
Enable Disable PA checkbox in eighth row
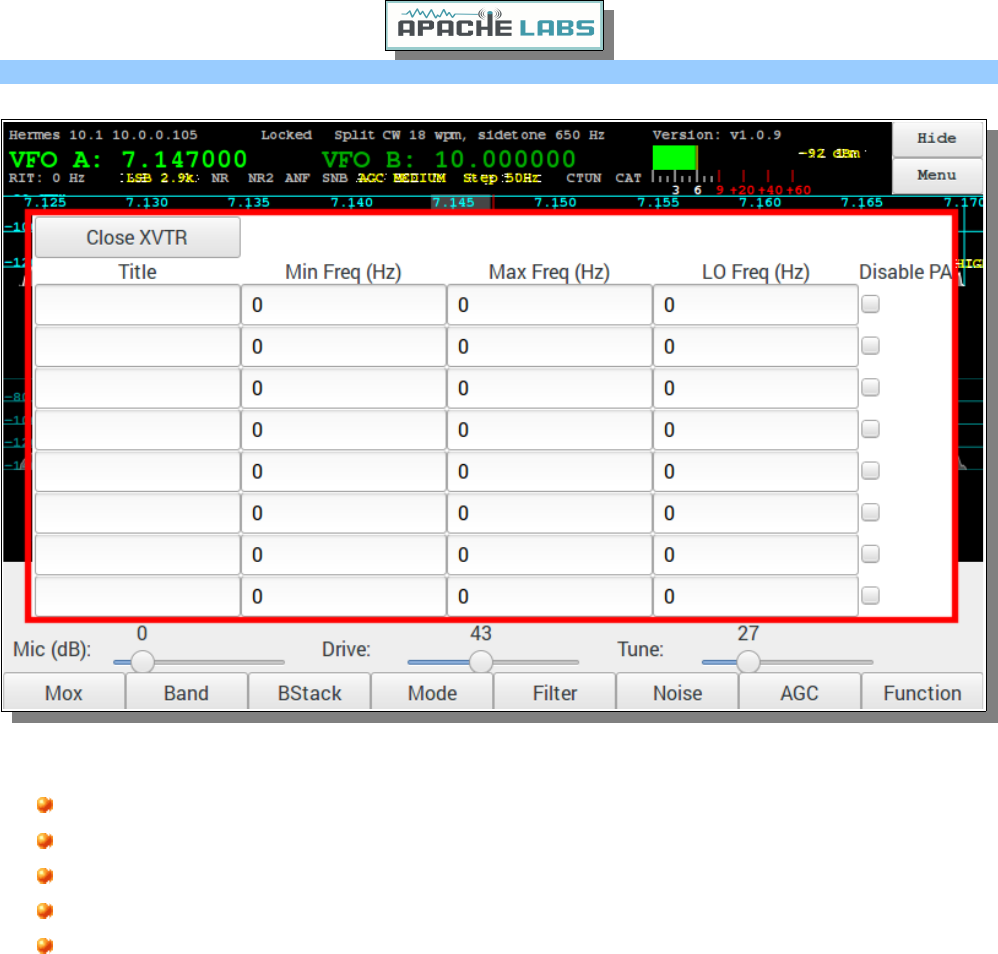[871, 596]
